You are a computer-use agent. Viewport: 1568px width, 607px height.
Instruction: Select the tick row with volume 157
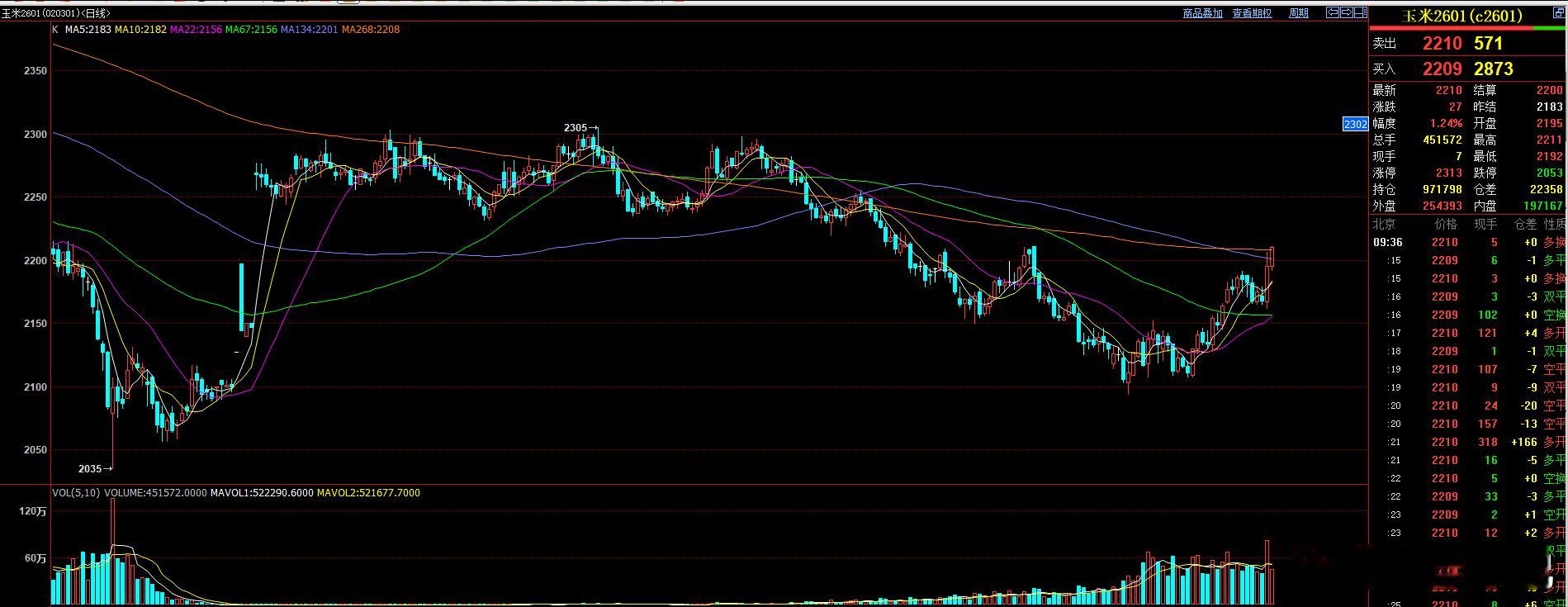[1469, 424]
